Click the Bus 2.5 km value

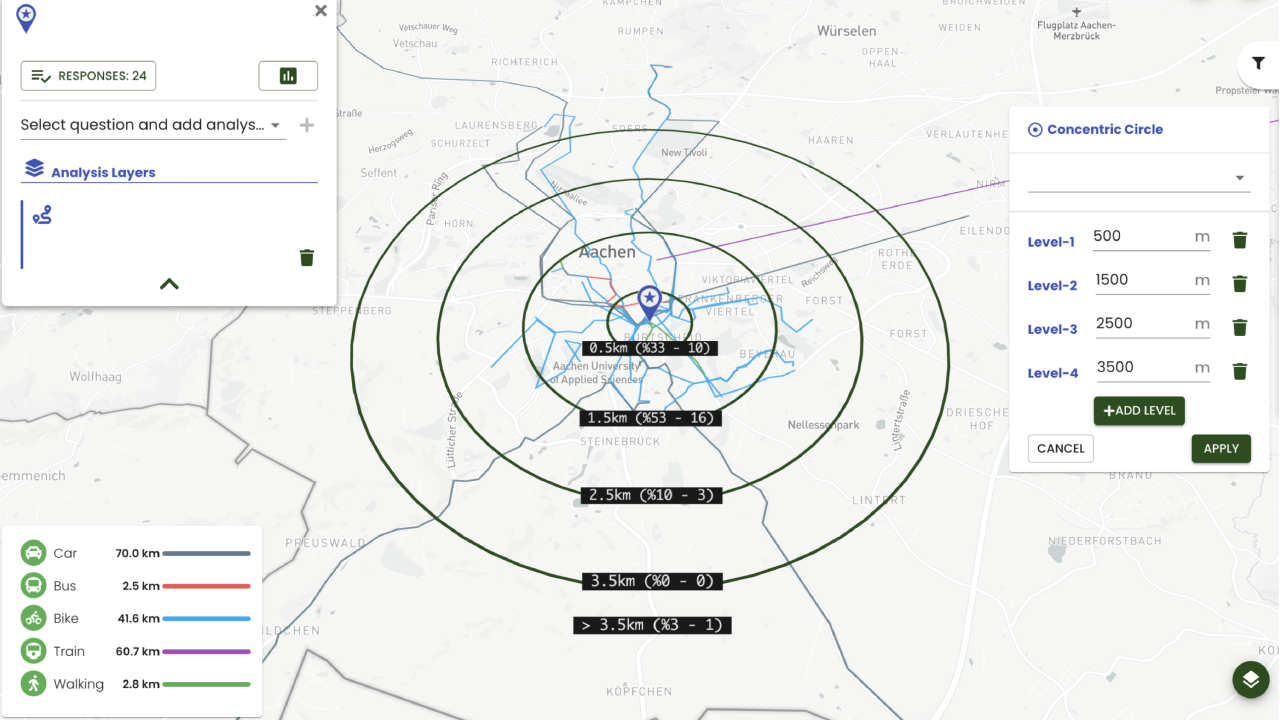141,586
